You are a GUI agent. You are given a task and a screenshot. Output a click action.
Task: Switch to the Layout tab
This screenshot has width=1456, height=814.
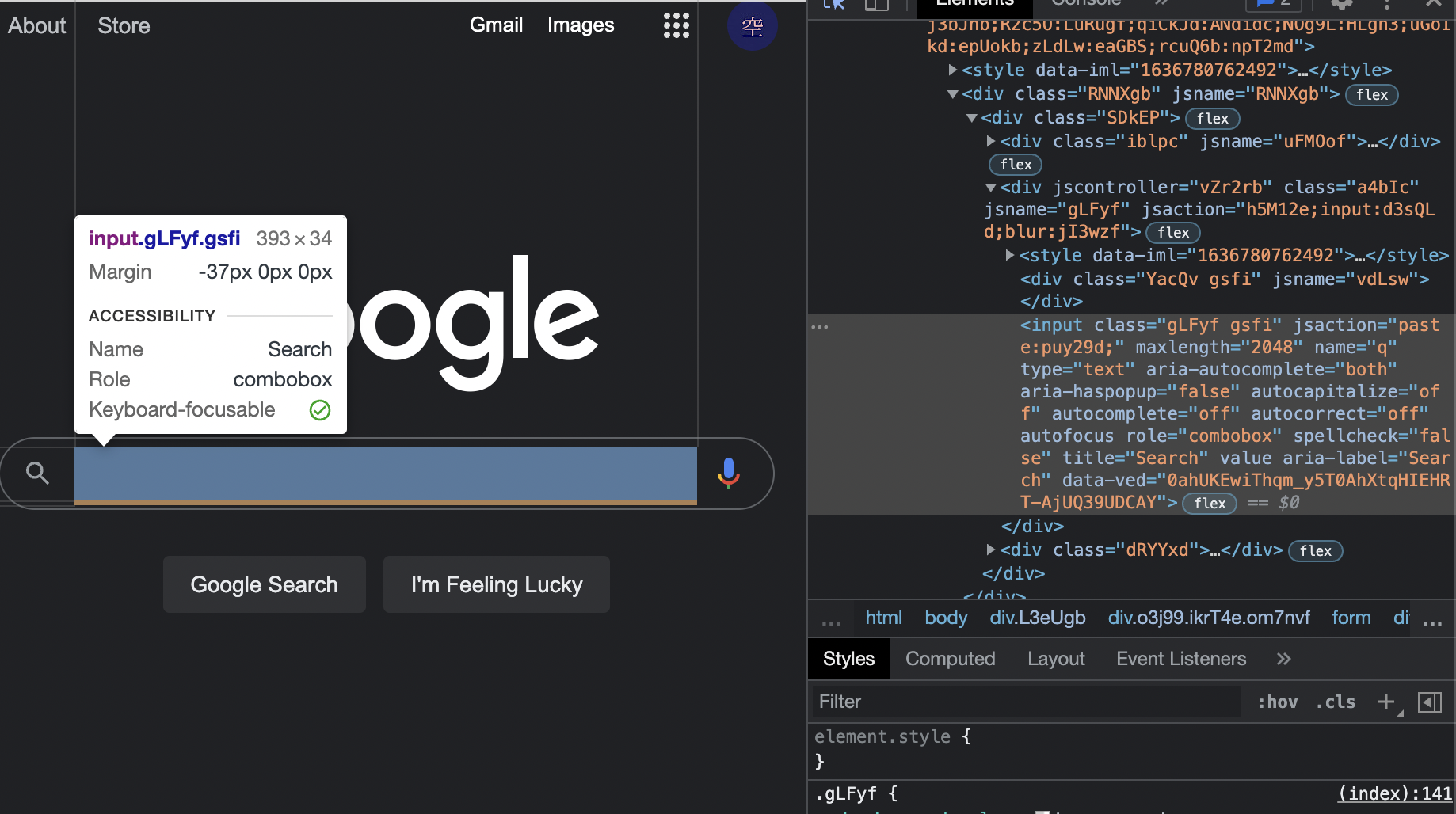[1056, 659]
